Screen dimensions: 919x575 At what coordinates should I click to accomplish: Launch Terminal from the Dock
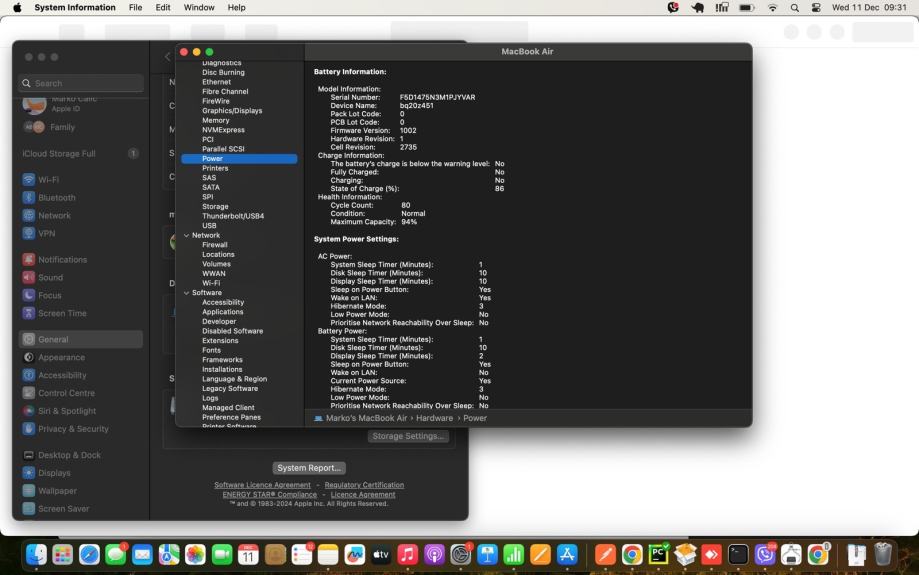738,554
